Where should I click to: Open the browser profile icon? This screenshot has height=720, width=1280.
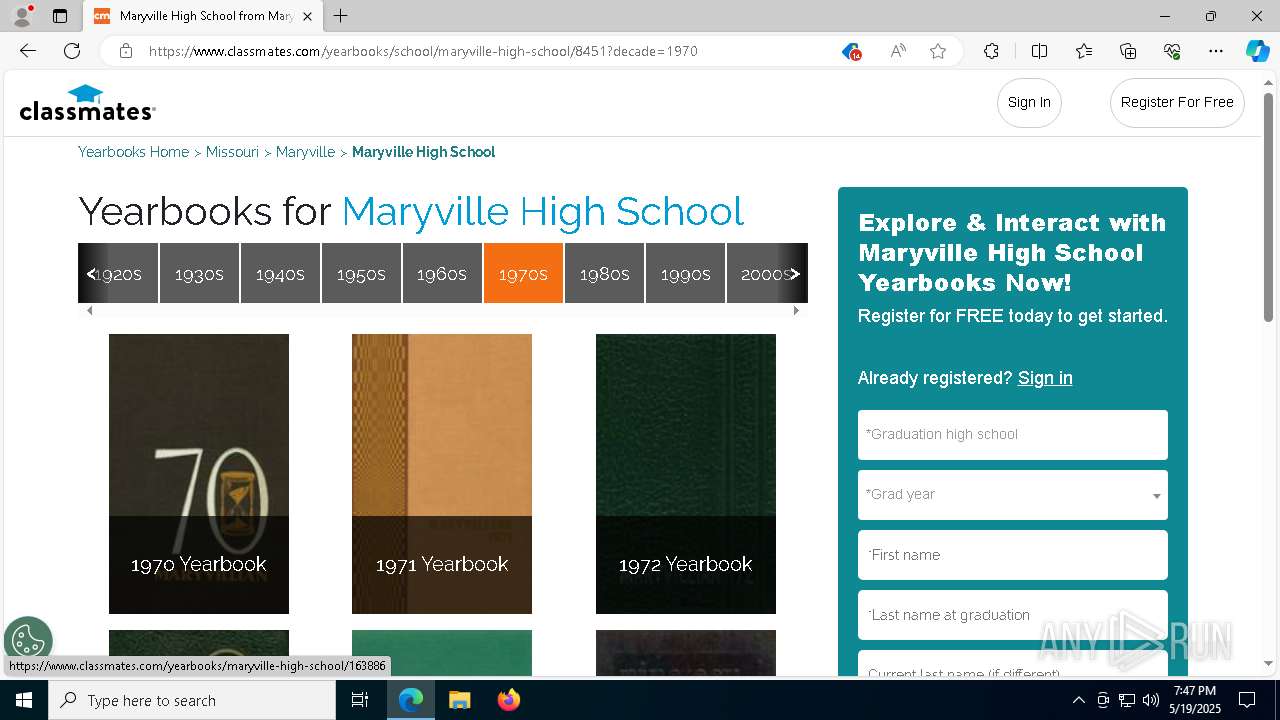point(22,16)
